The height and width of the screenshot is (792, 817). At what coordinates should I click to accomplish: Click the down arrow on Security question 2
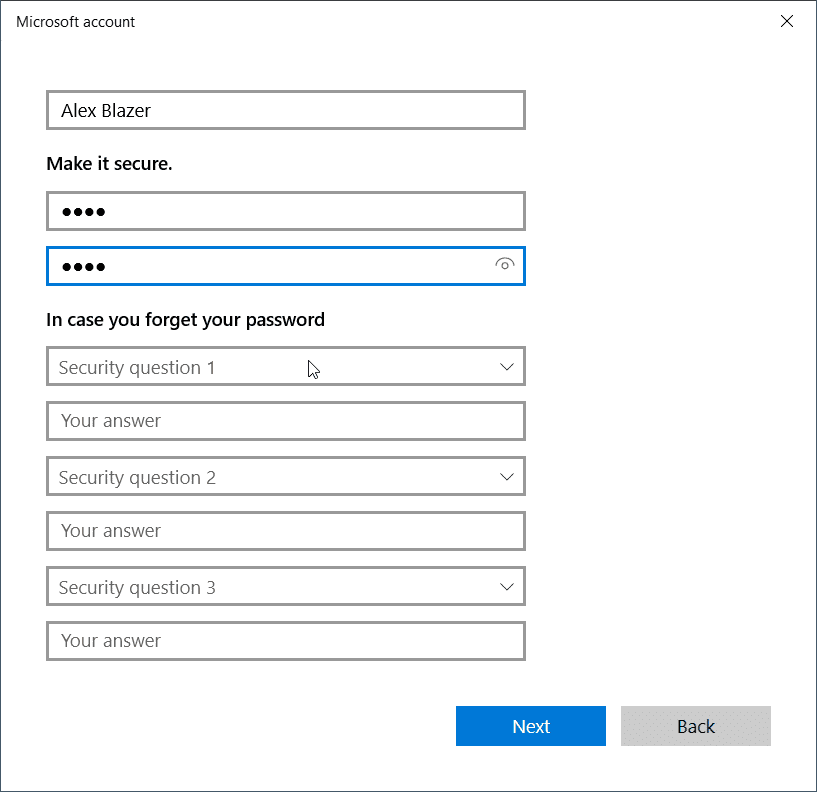click(x=506, y=477)
